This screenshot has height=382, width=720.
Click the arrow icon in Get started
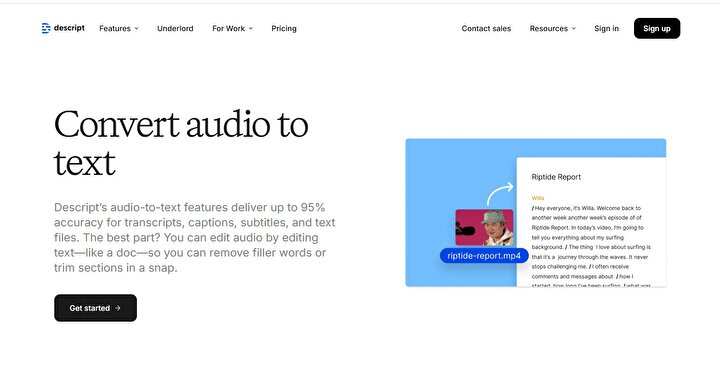pos(118,308)
